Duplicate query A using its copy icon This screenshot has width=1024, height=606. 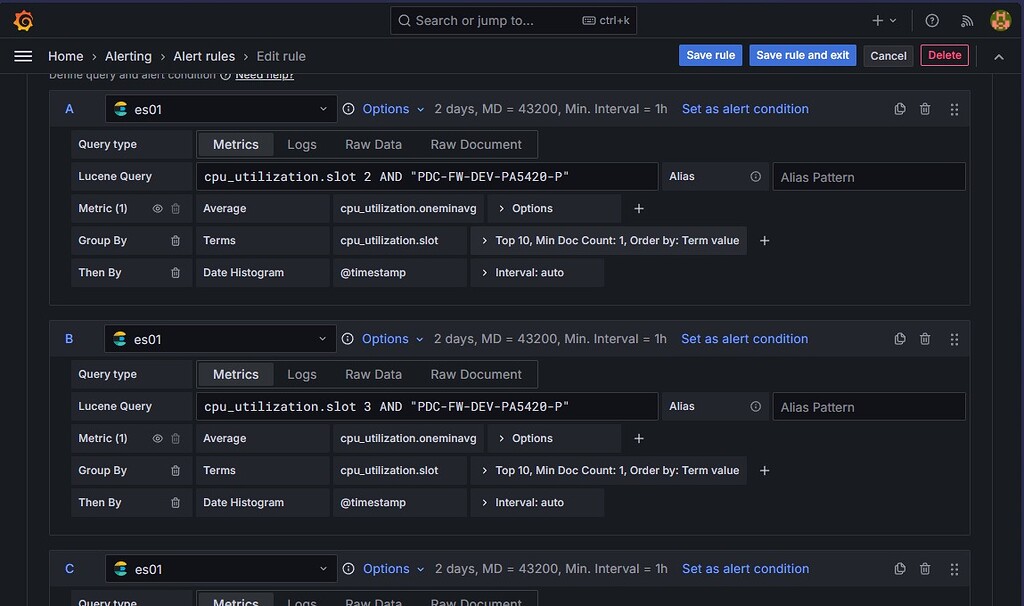[x=899, y=108]
